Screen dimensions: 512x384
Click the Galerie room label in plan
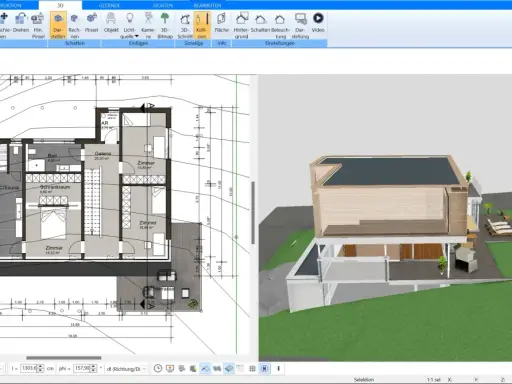103,154
